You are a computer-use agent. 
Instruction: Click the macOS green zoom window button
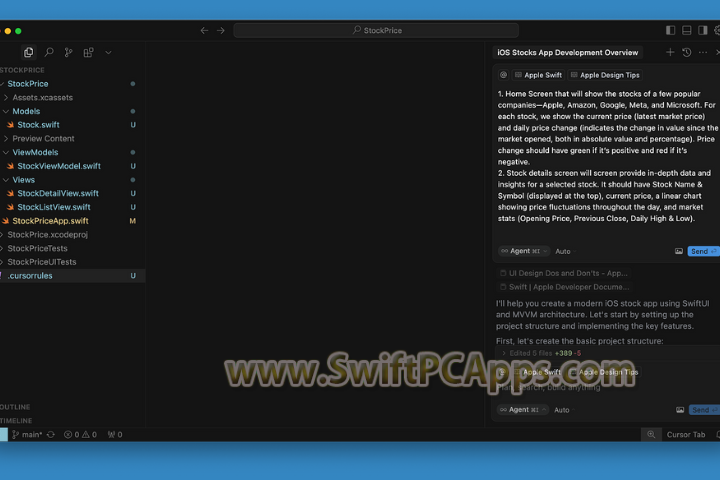click(18, 31)
